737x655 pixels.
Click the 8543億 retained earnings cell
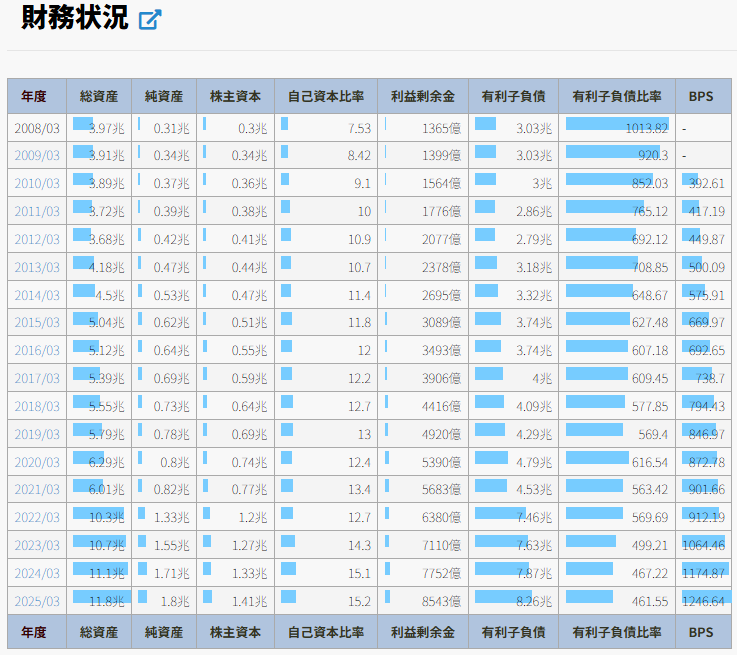pos(422,601)
